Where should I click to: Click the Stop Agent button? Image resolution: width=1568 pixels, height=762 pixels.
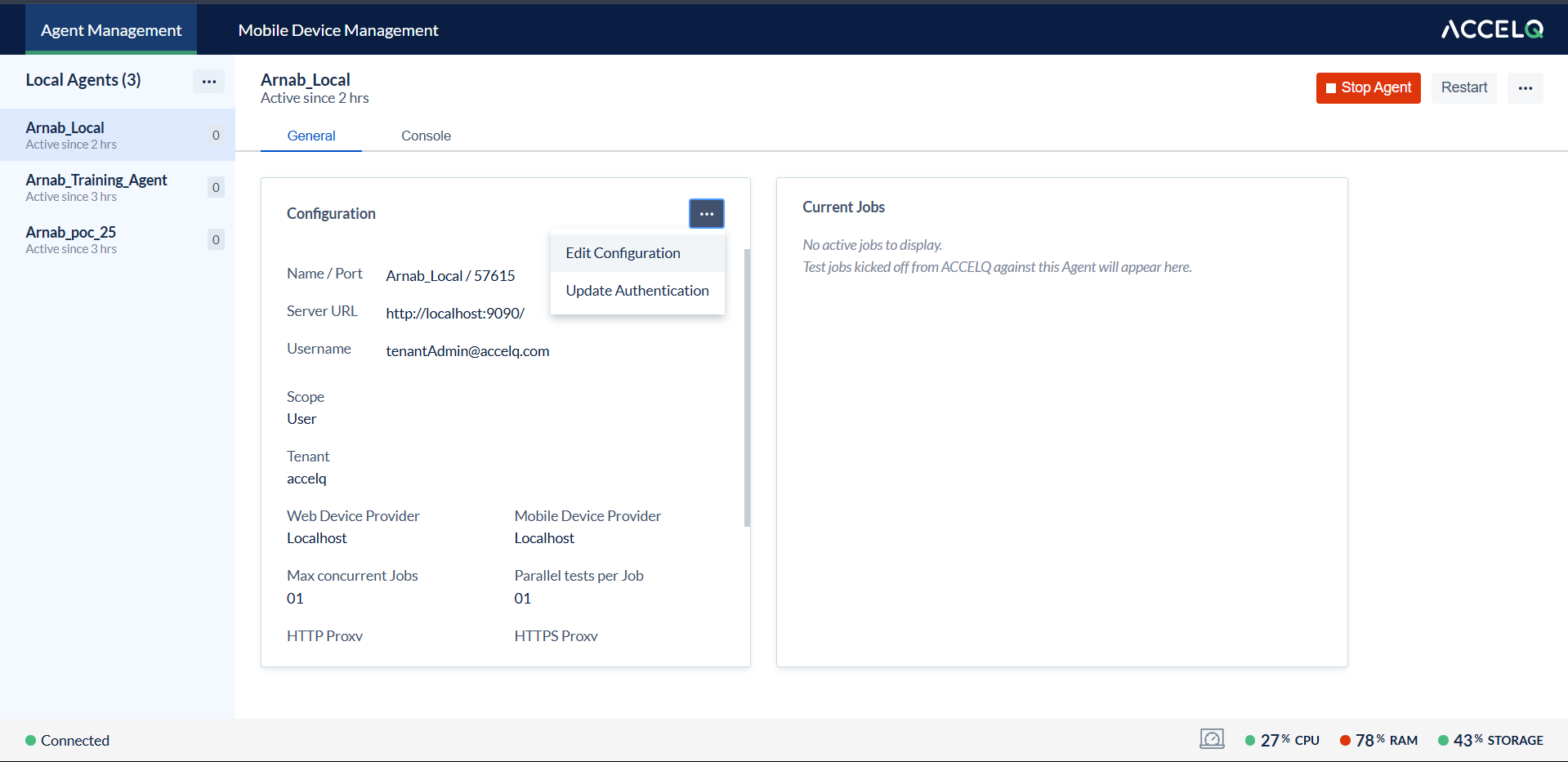coord(1369,87)
